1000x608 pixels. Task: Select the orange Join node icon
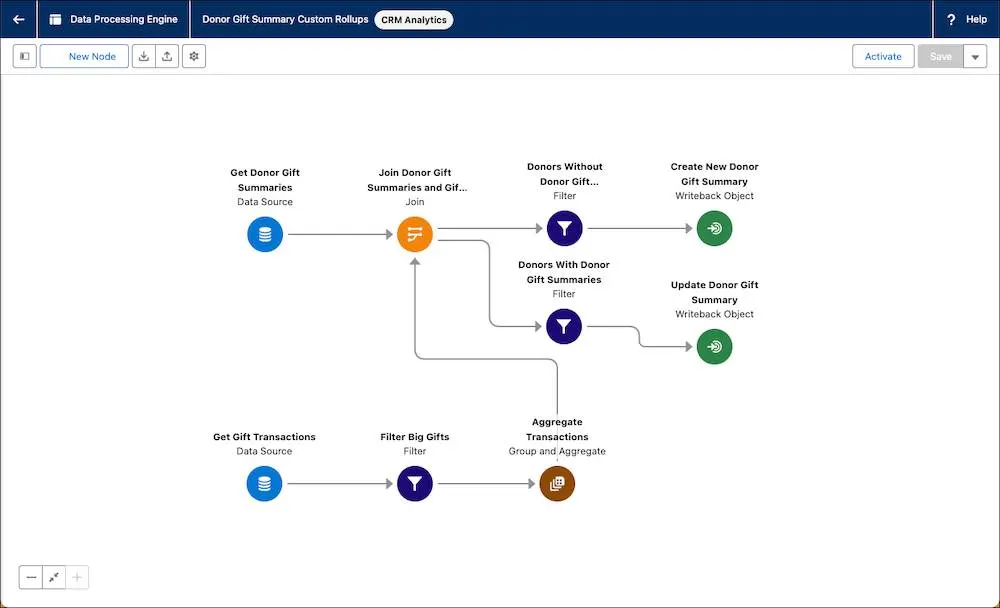[x=415, y=234]
